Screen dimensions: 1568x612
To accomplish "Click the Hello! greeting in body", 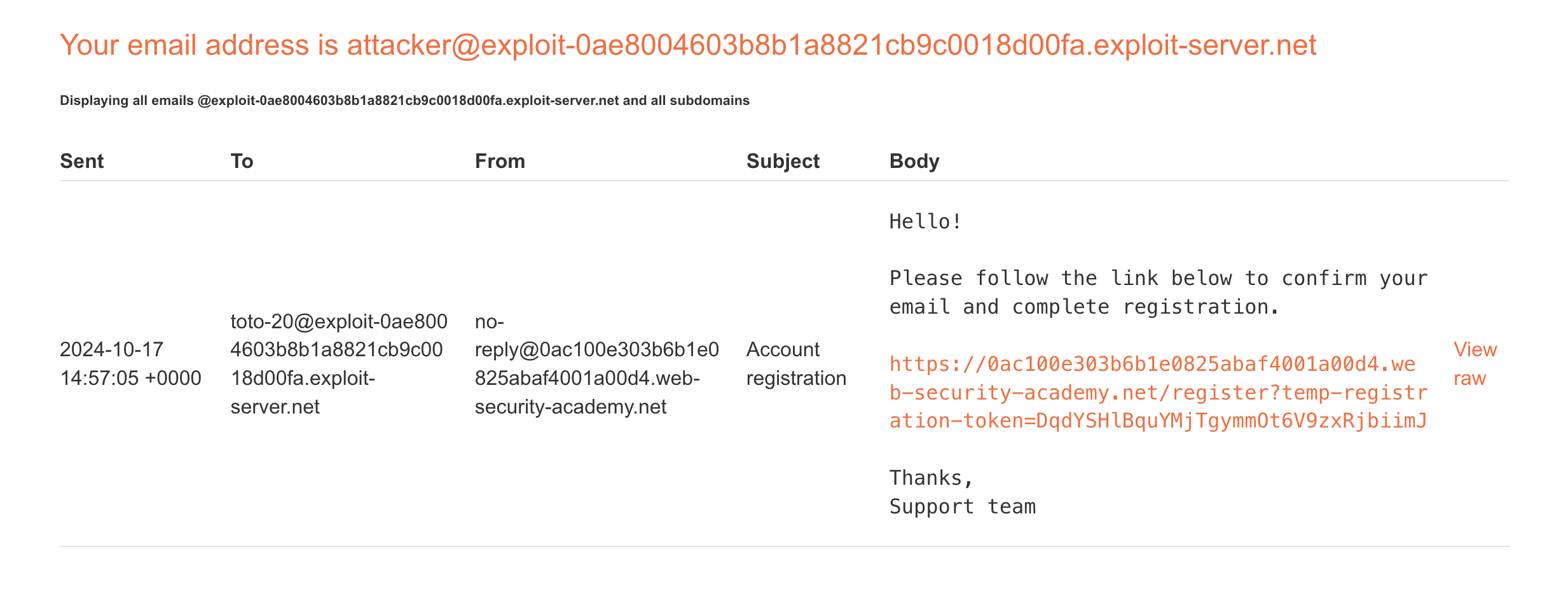I will click(925, 221).
